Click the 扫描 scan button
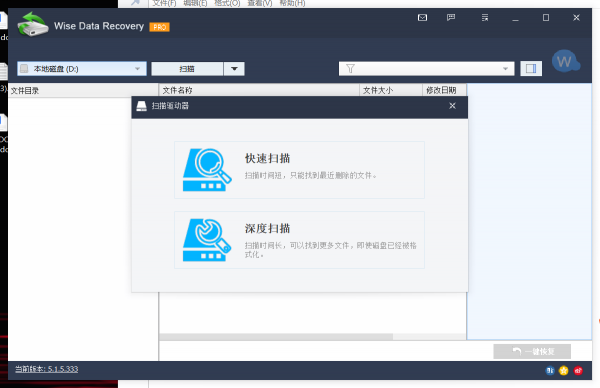Viewport: 600px width, 388px height. [x=187, y=69]
